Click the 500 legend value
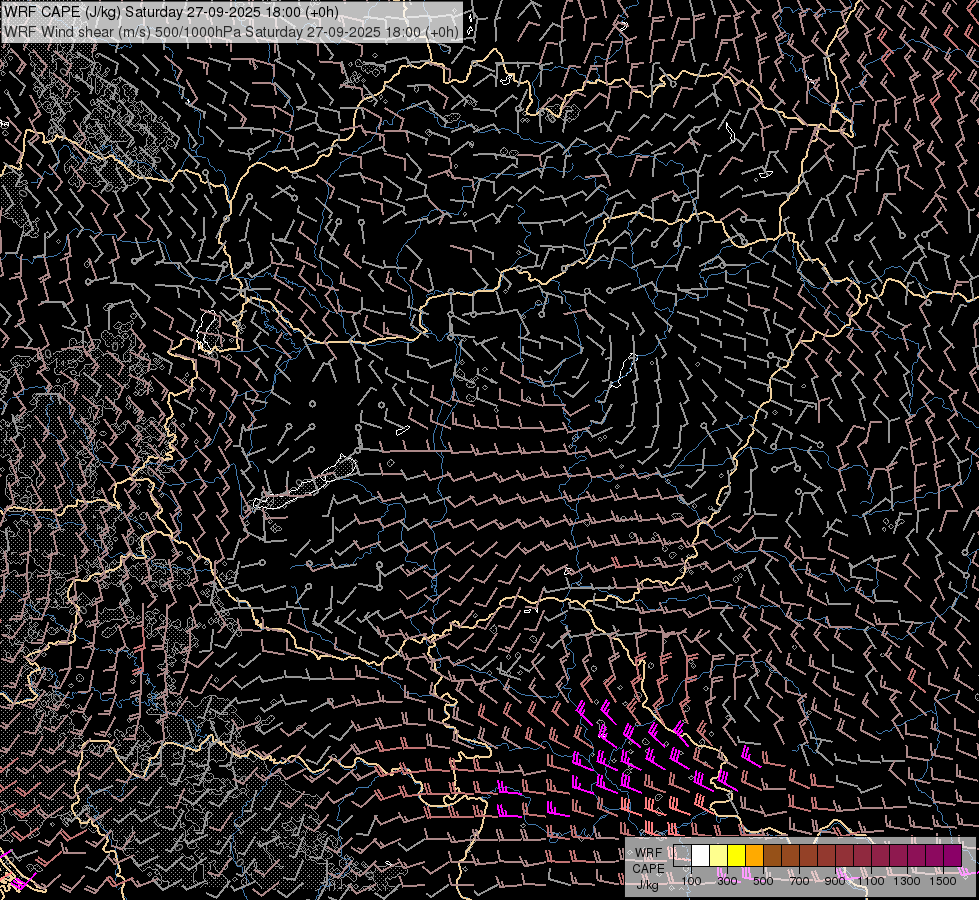Image resolution: width=979 pixels, height=900 pixels. [x=763, y=881]
